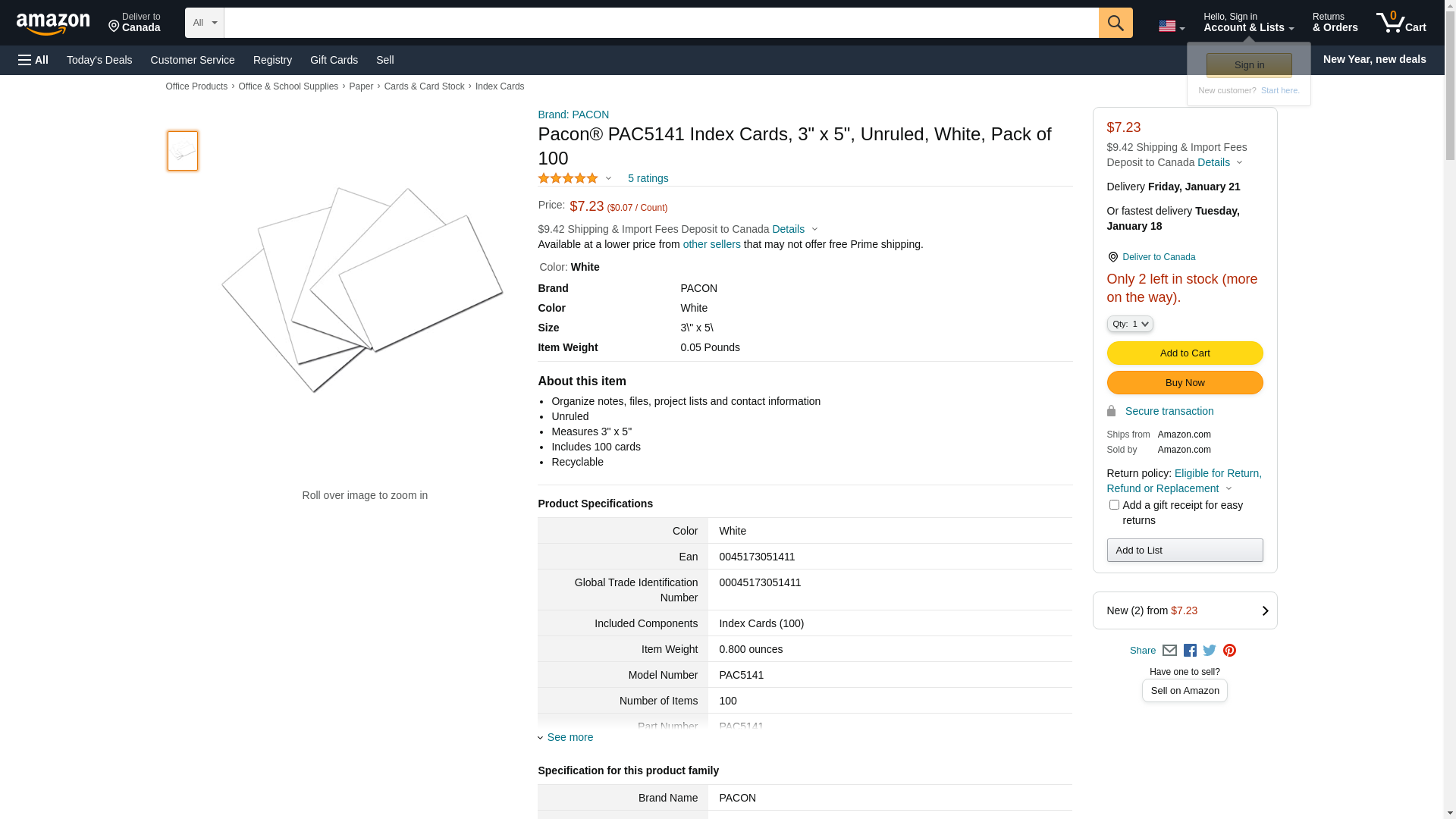
Task: Share product on Facebook
Action: pyautogui.click(x=1190, y=651)
